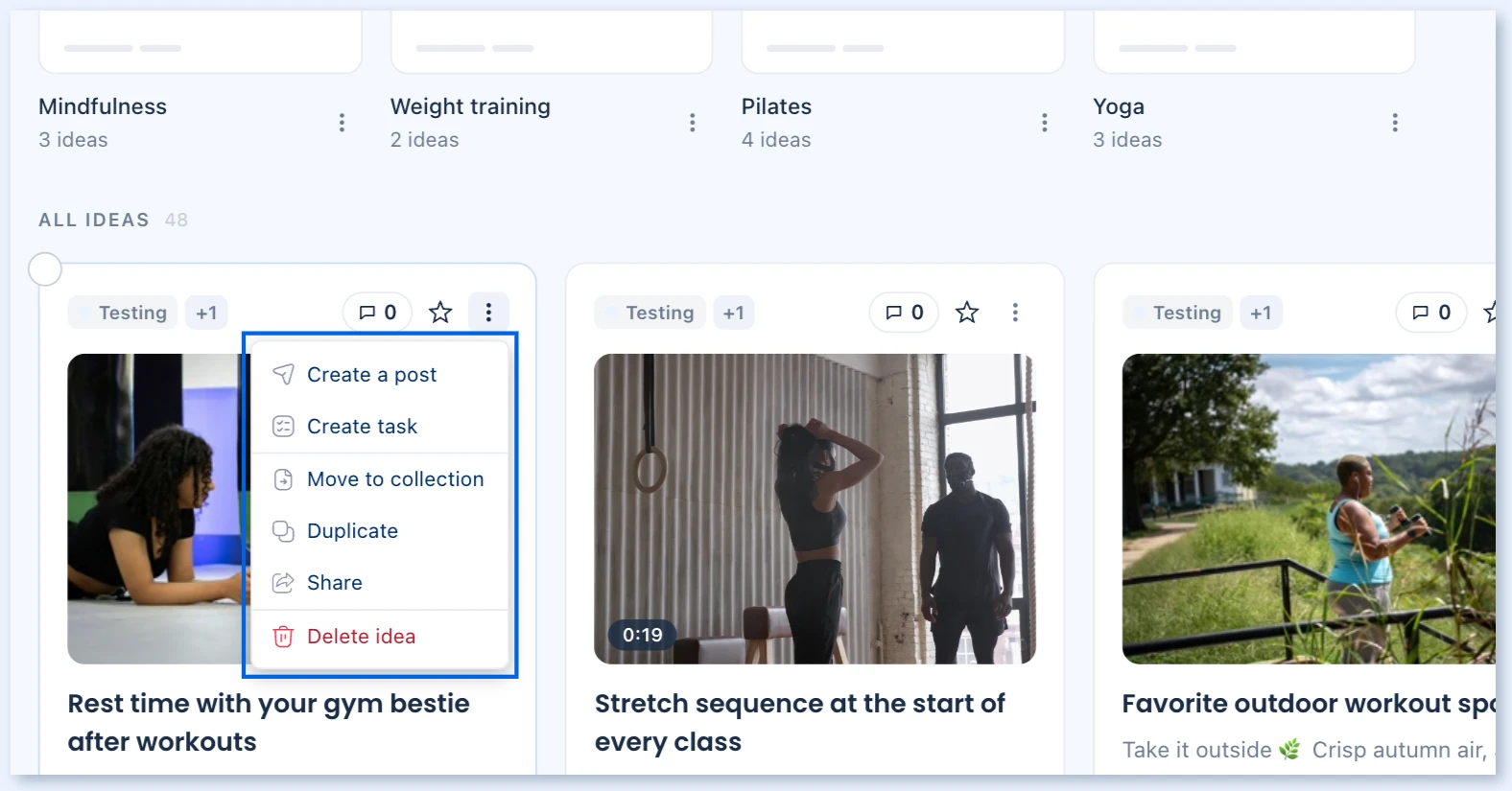Open comments on Rest time idea
The height and width of the screenshot is (791, 1512).
click(377, 313)
